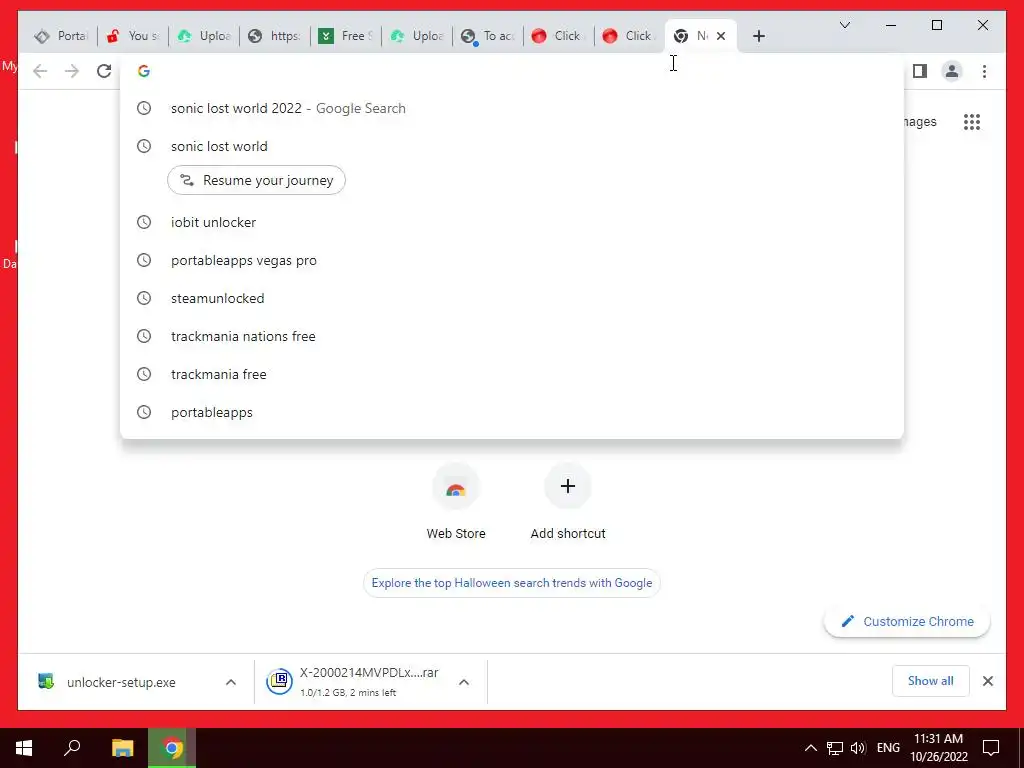Switch to the Portal tab
This screenshot has width=1024, height=768.
pyautogui.click(x=61, y=36)
